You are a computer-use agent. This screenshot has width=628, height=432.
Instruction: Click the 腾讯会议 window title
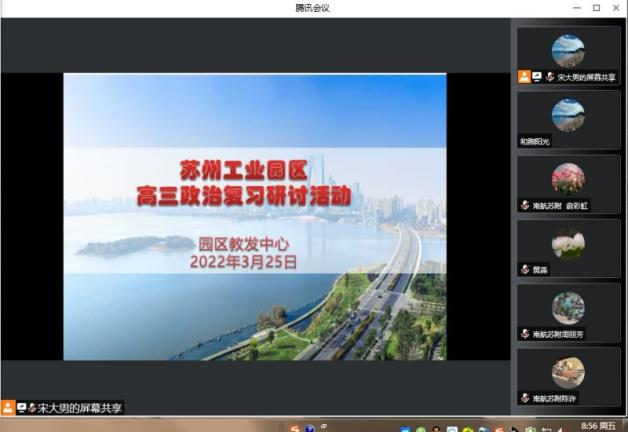pos(312,8)
